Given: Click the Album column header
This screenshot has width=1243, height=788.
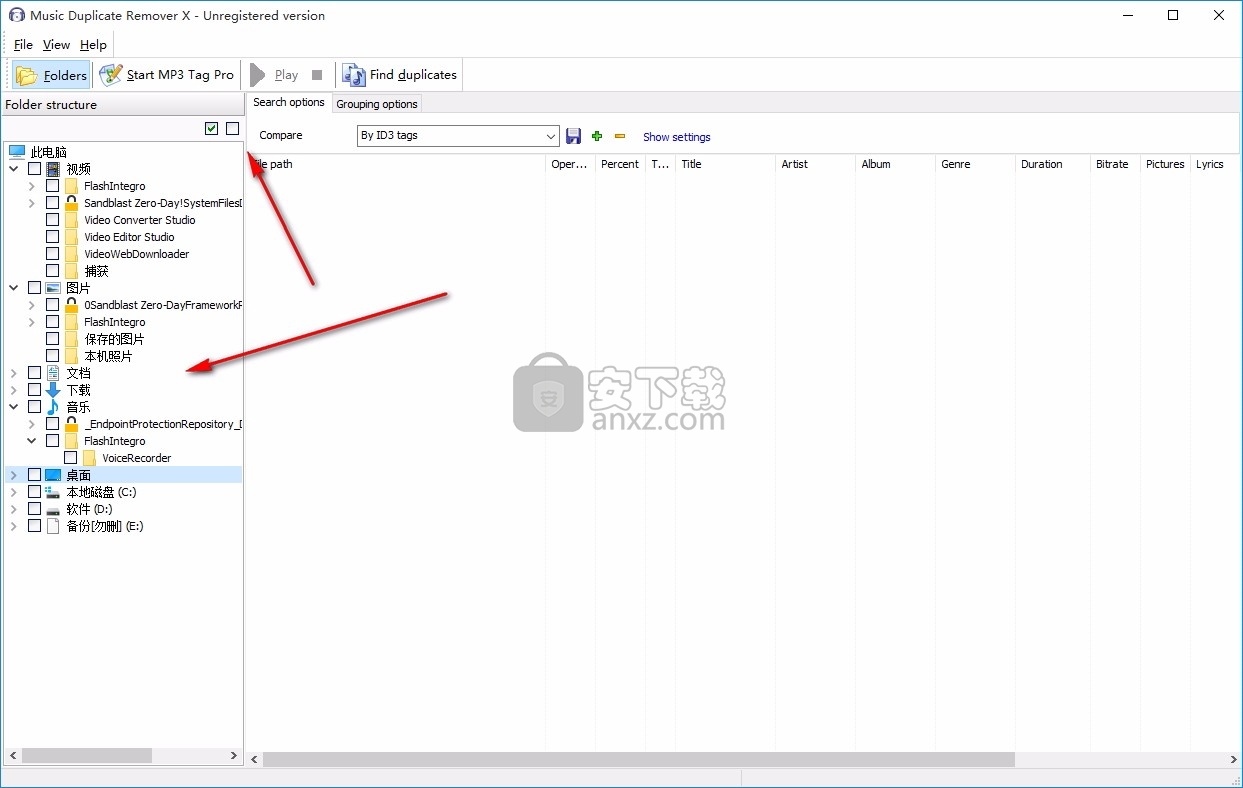Looking at the screenshot, I should (x=895, y=164).
